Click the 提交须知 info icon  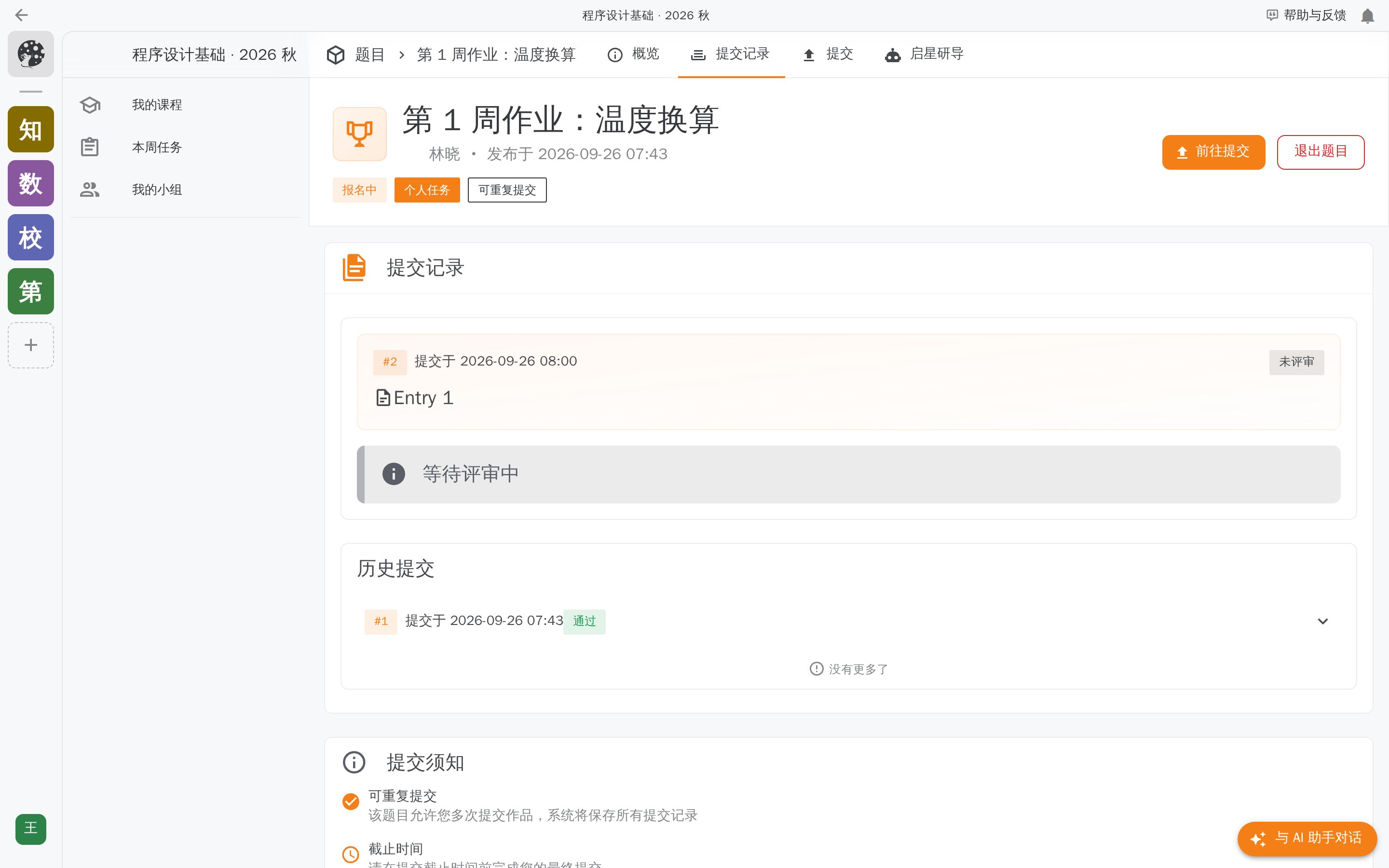(x=354, y=762)
